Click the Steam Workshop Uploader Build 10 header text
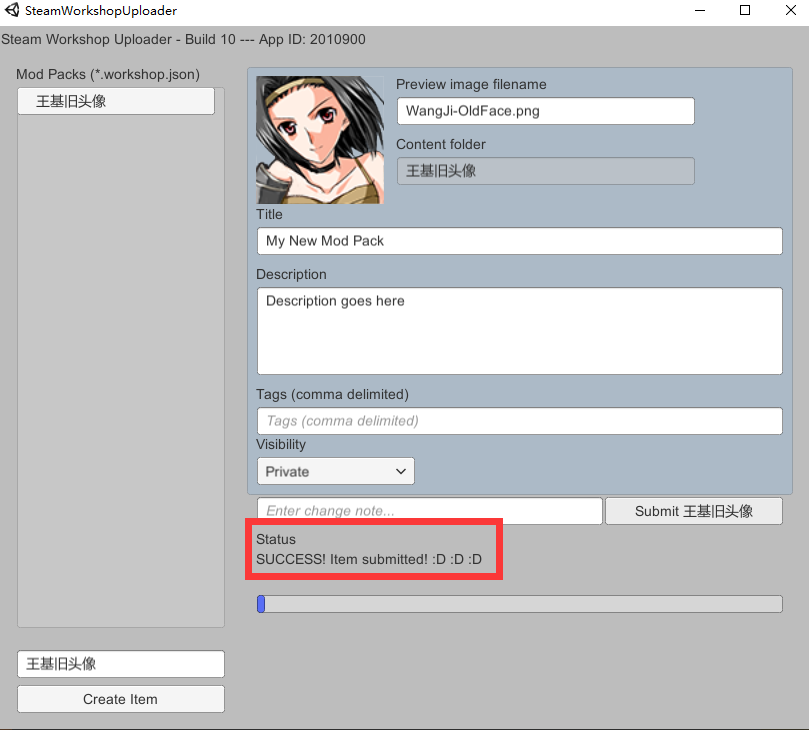Image resolution: width=809 pixels, height=730 pixels. pyautogui.click(x=183, y=39)
